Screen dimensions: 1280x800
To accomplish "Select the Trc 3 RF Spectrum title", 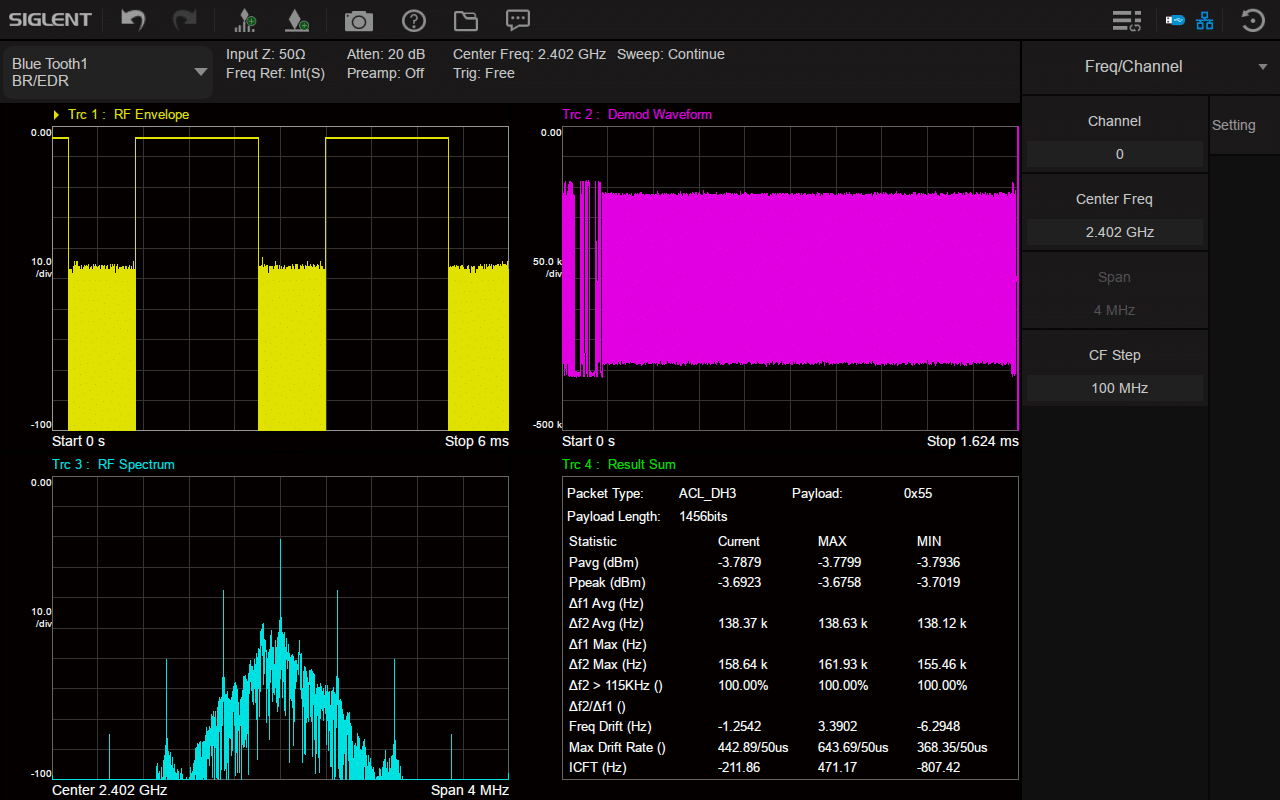I will (x=113, y=465).
